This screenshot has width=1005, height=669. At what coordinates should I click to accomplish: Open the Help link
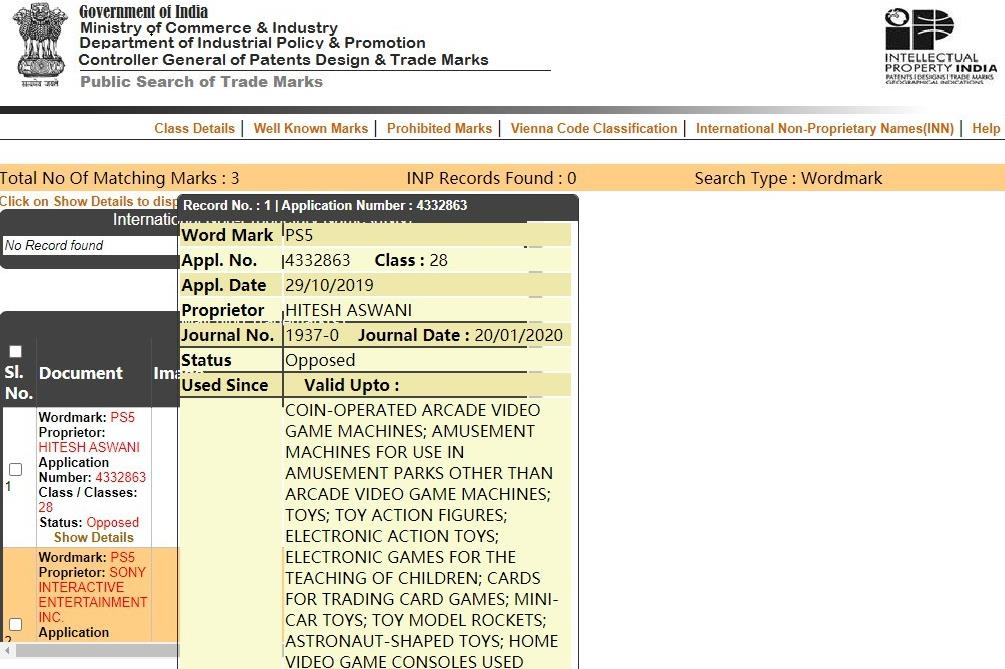click(986, 128)
